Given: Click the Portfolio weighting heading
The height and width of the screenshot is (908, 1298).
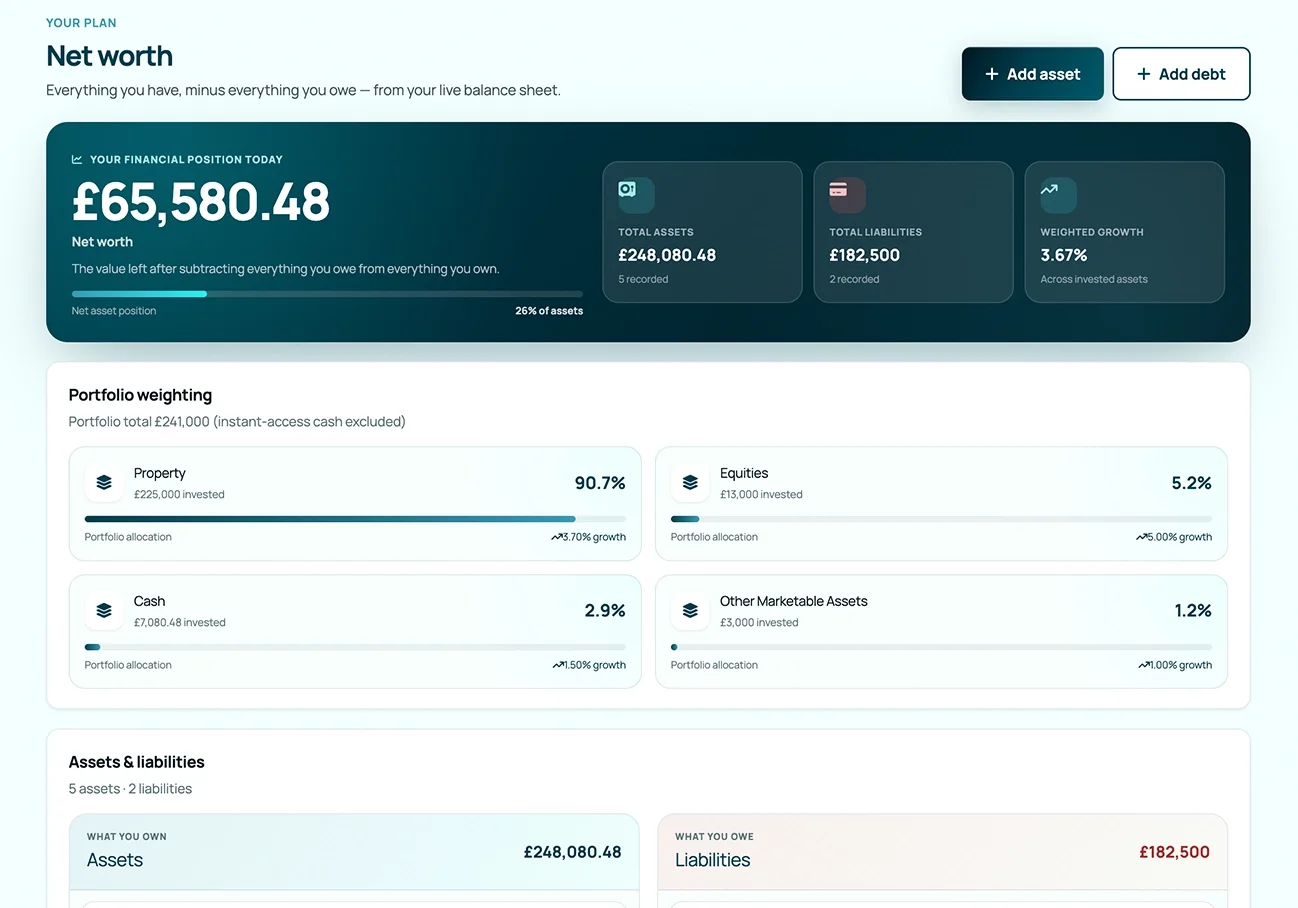Looking at the screenshot, I should coord(140,395).
